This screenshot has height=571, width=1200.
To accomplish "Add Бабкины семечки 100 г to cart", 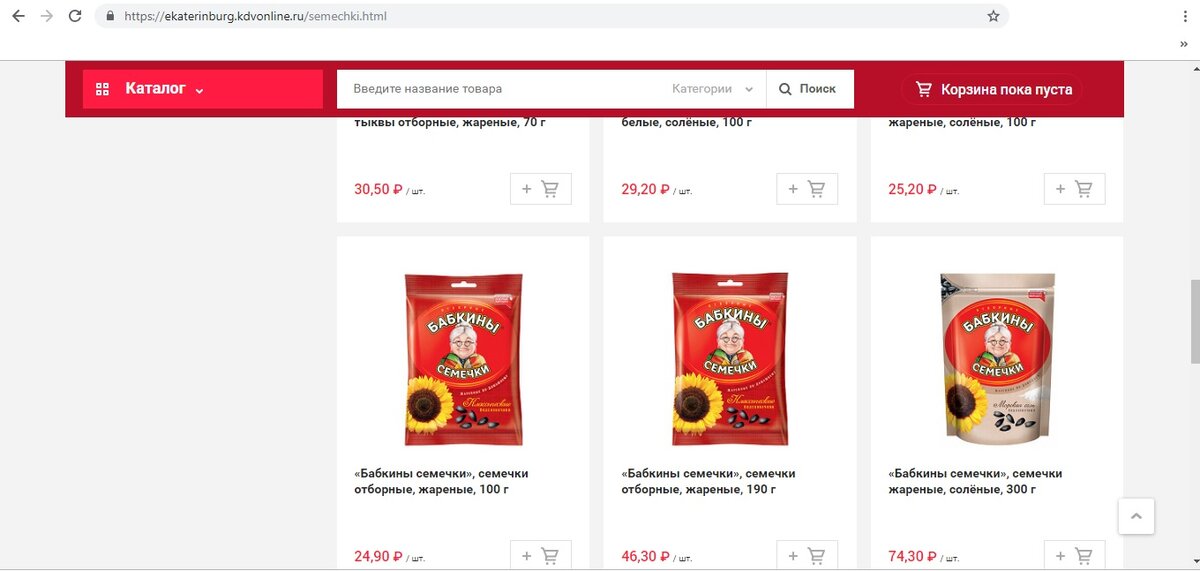I will tap(541, 556).
